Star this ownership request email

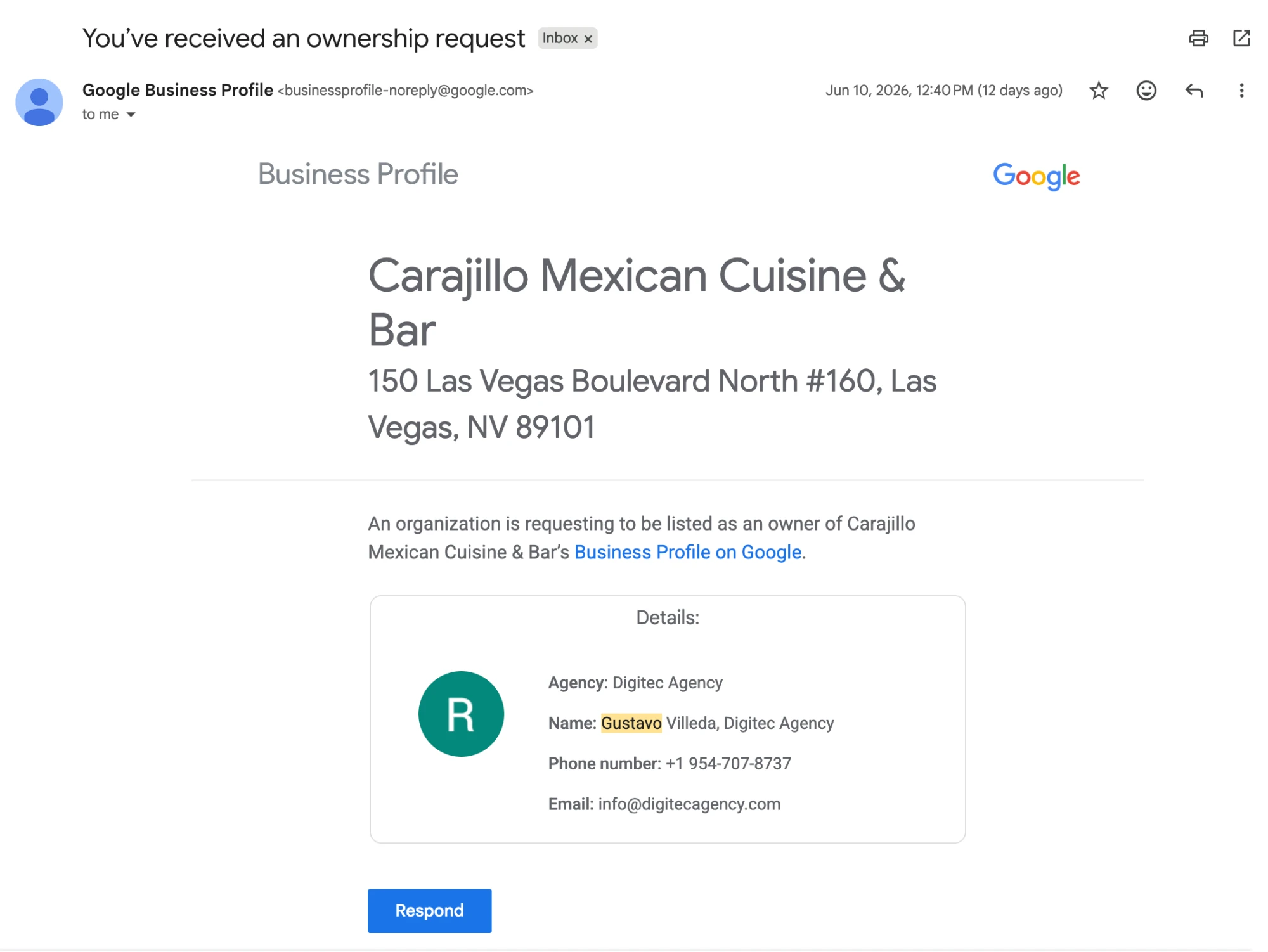point(1099,91)
